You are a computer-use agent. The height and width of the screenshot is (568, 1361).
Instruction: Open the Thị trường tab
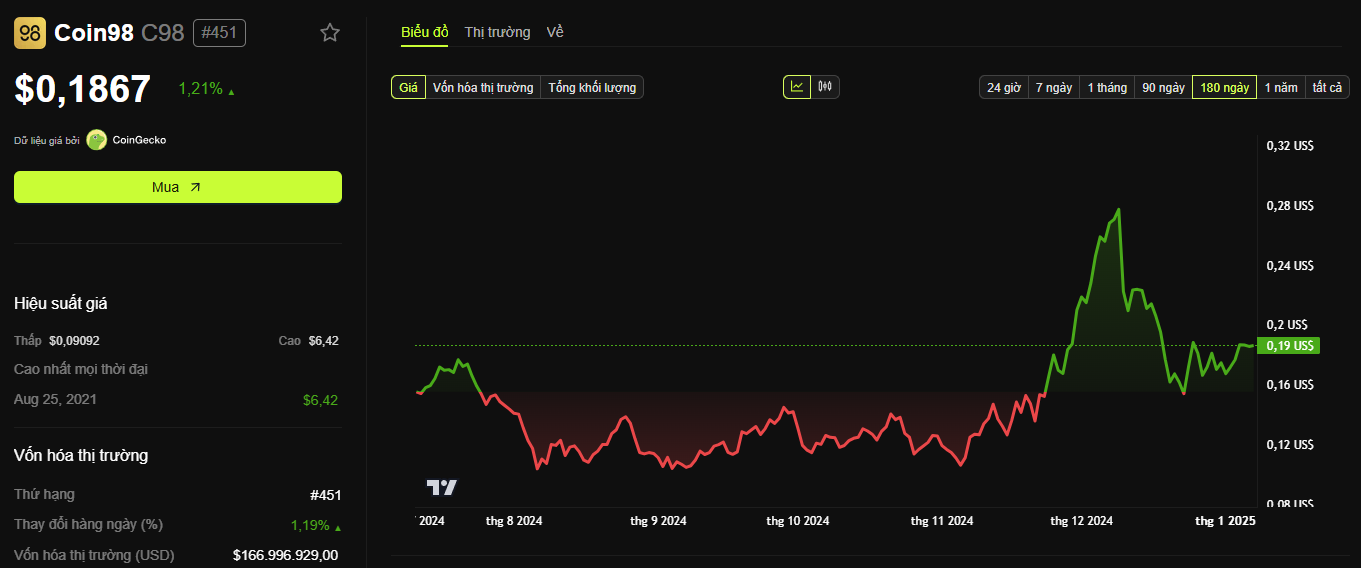coord(497,32)
